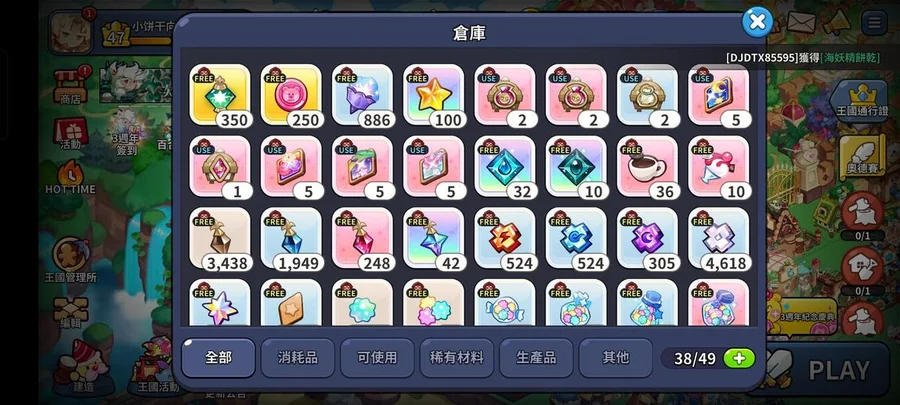Switch to the 全部 tab
The width and height of the screenshot is (900, 405).
(218, 358)
